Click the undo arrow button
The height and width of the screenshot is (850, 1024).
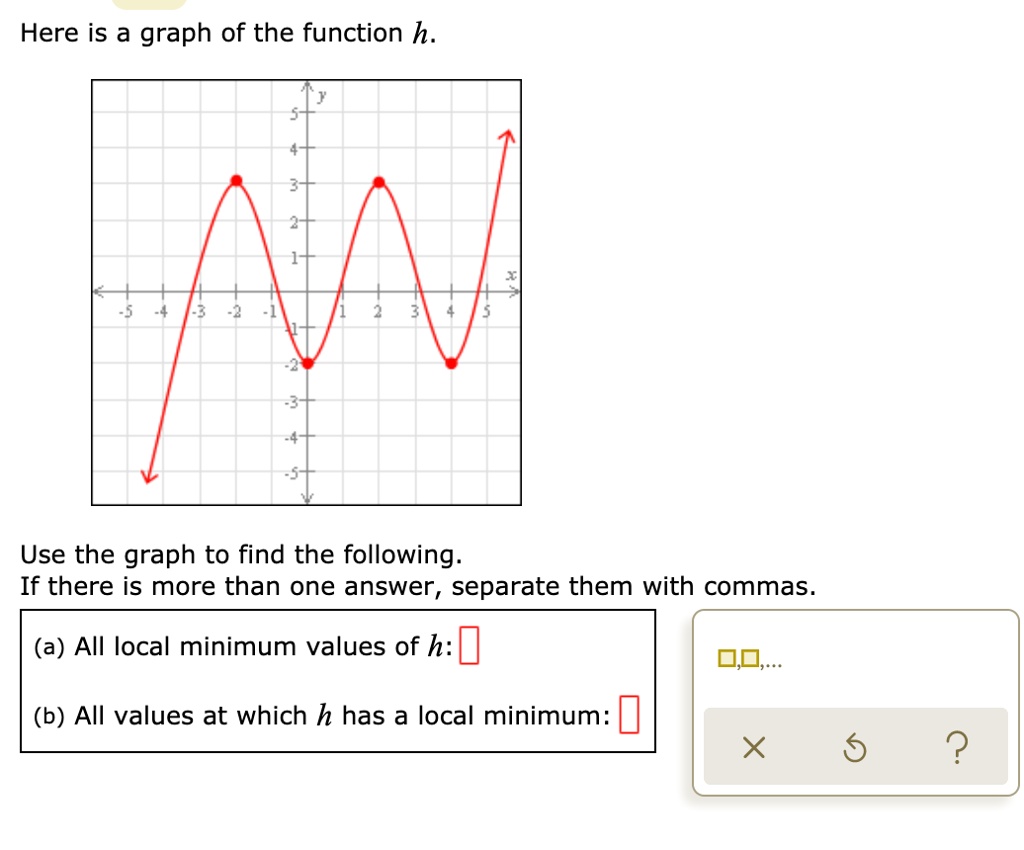[855, 748]
